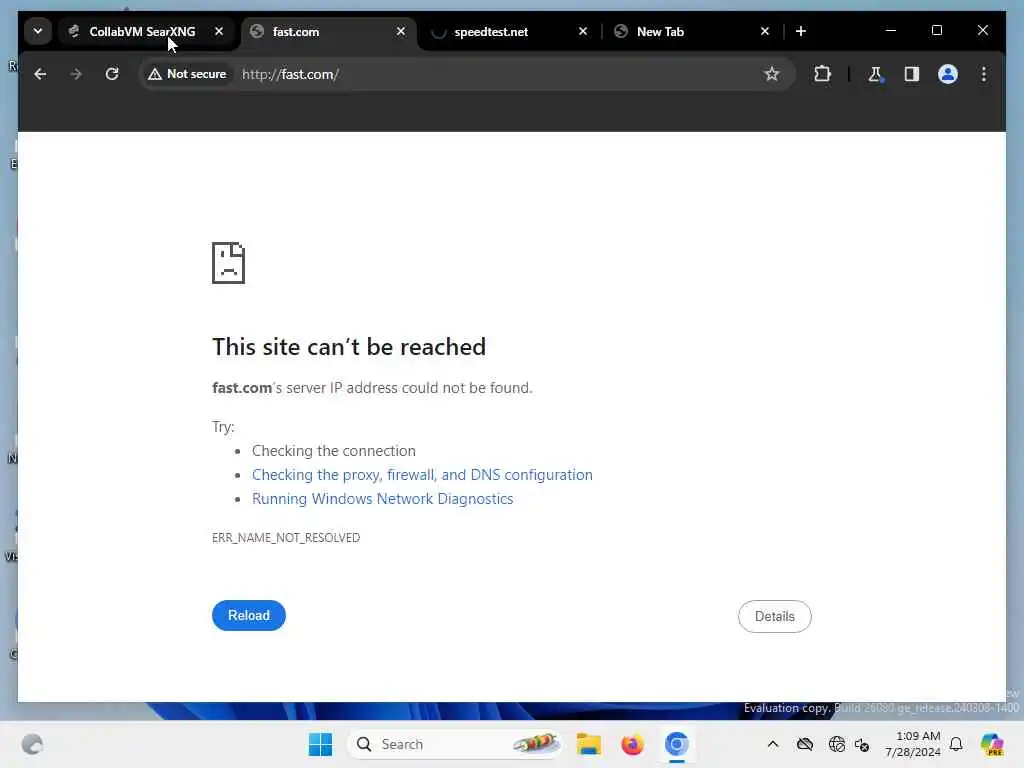This screenshot has width=1024, height=768.
Task: Toggle the side panel icon
Action: [912, 74]
